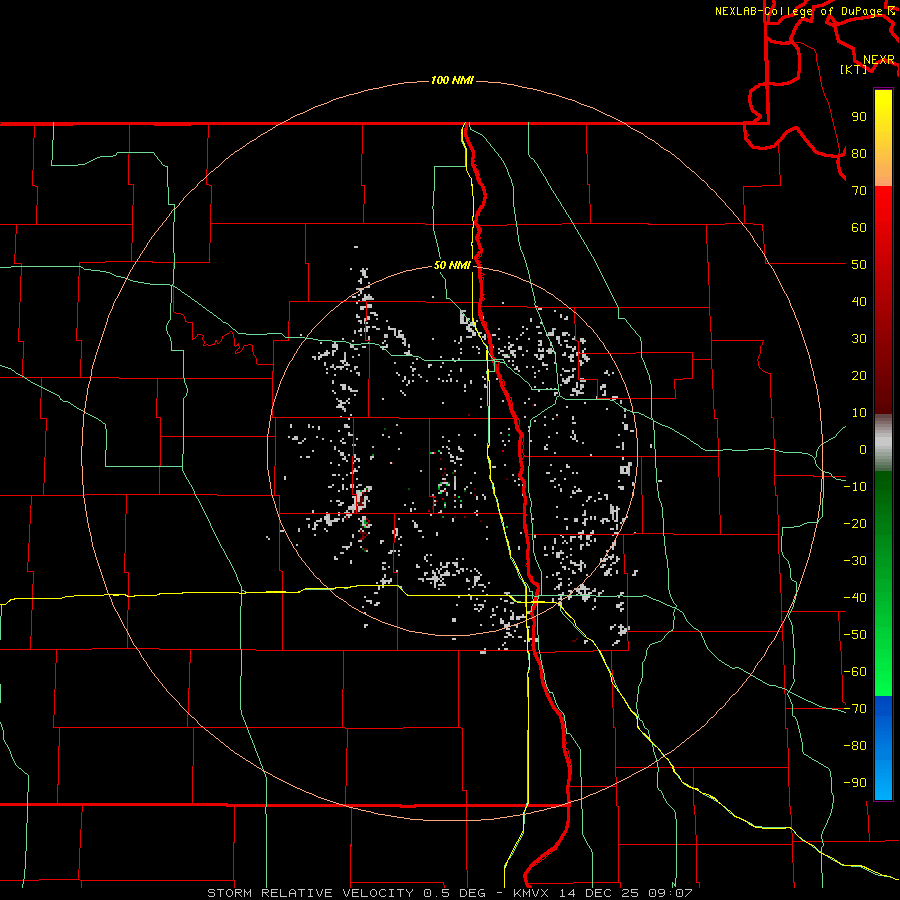
Task: Pick the gray zero-velocity segment of color bar
Action: coord(883,443)
